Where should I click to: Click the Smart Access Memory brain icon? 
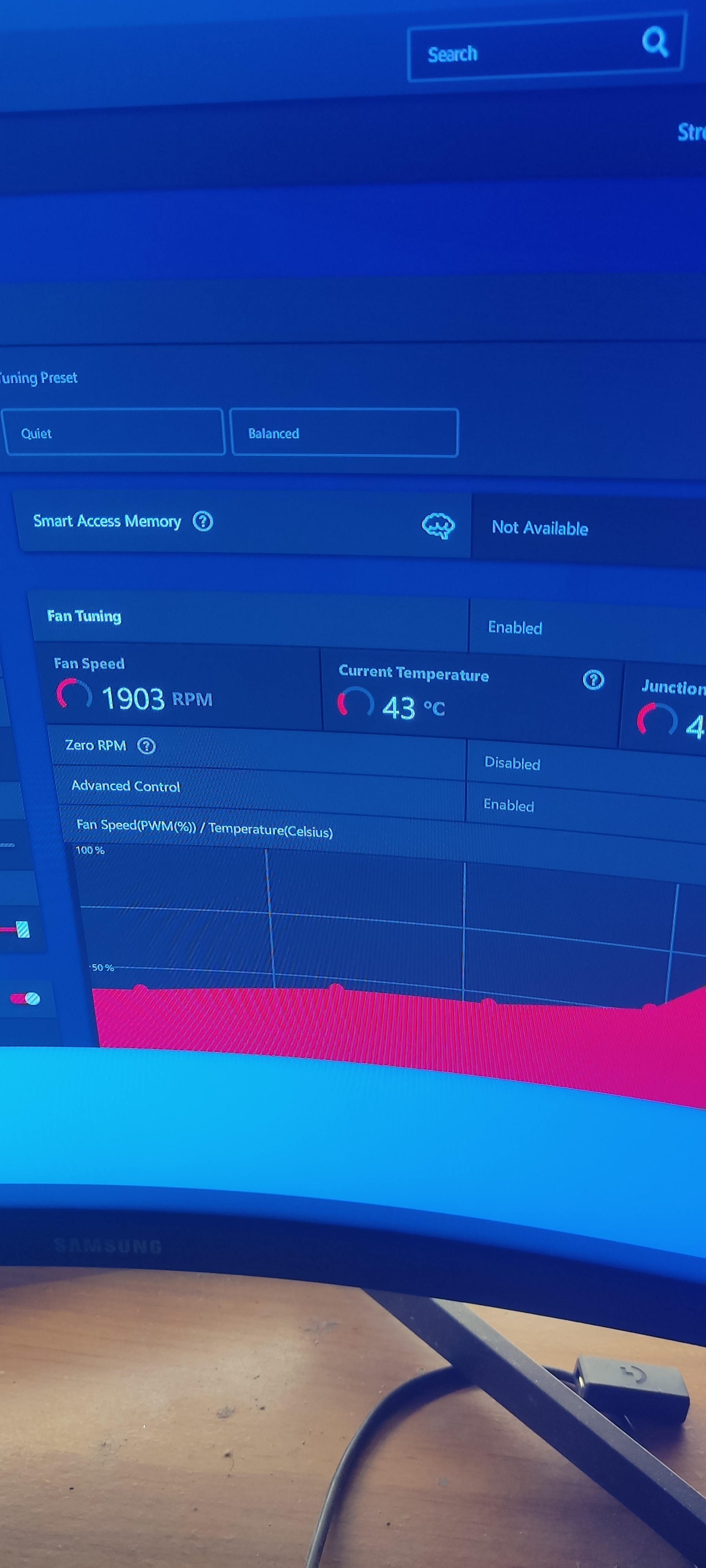pyautogui.click(x=438, y=525)
